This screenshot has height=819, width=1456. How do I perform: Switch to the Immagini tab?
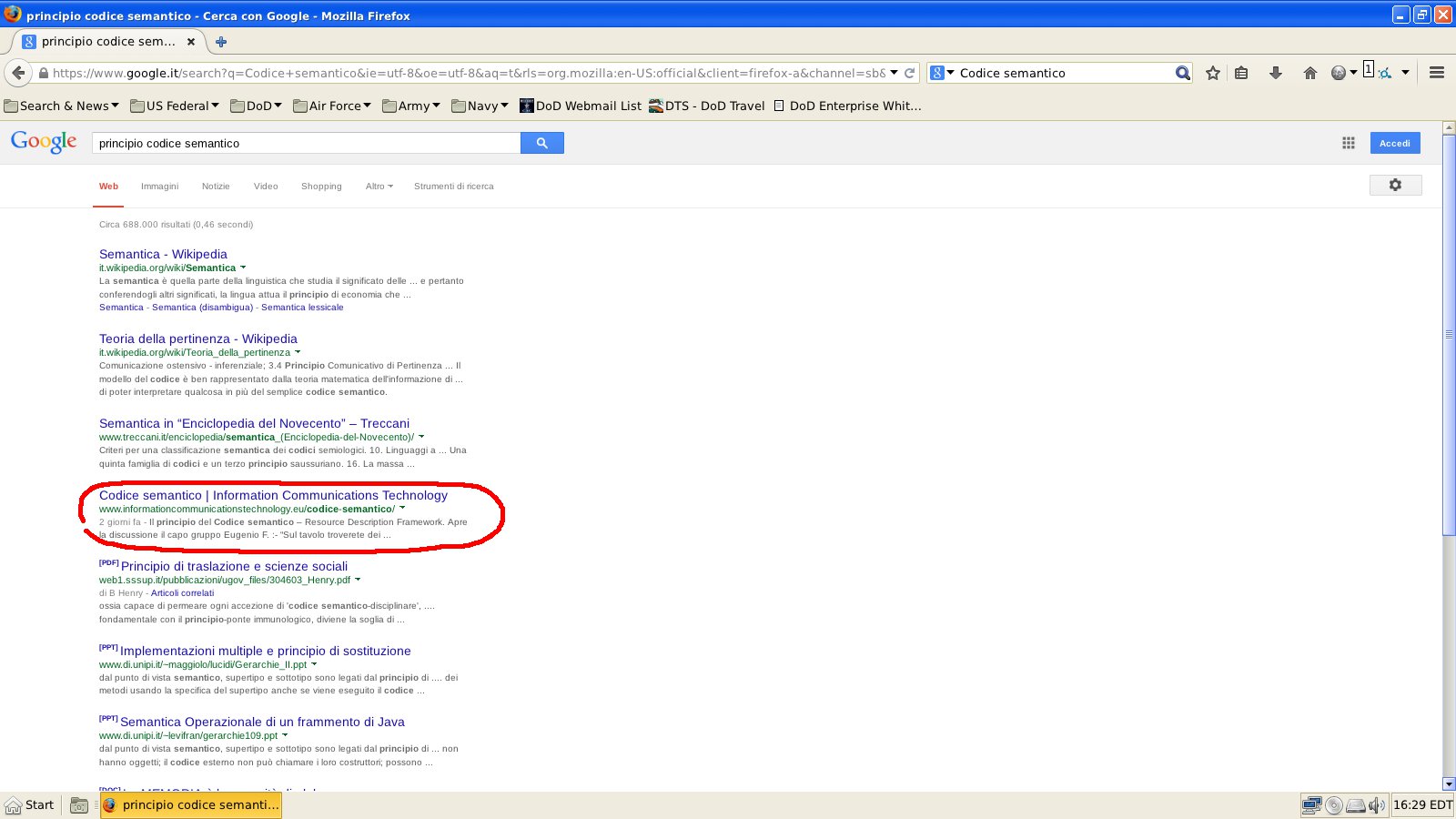pos(159,187)
